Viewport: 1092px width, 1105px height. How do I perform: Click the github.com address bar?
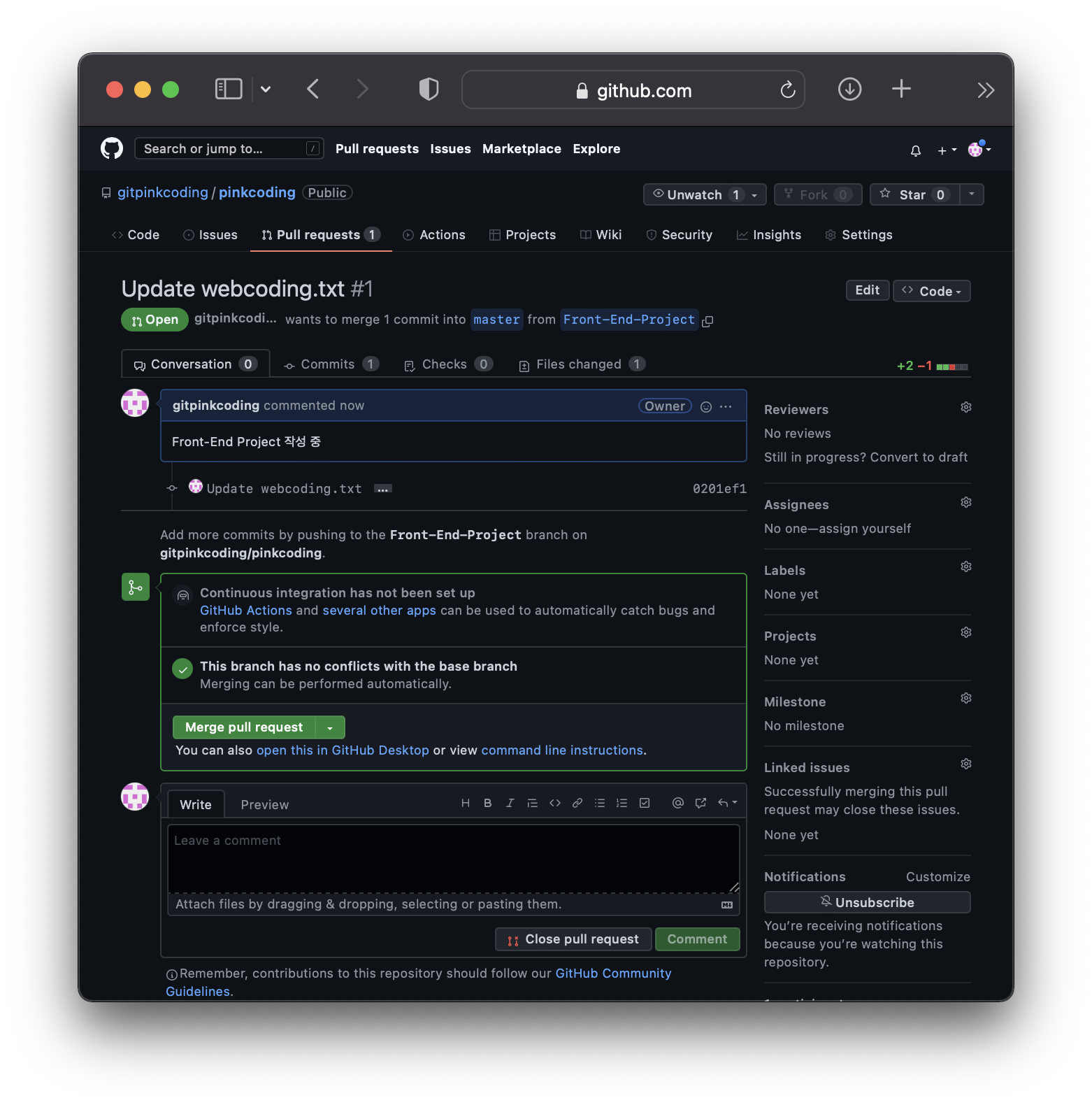[633, 90]
